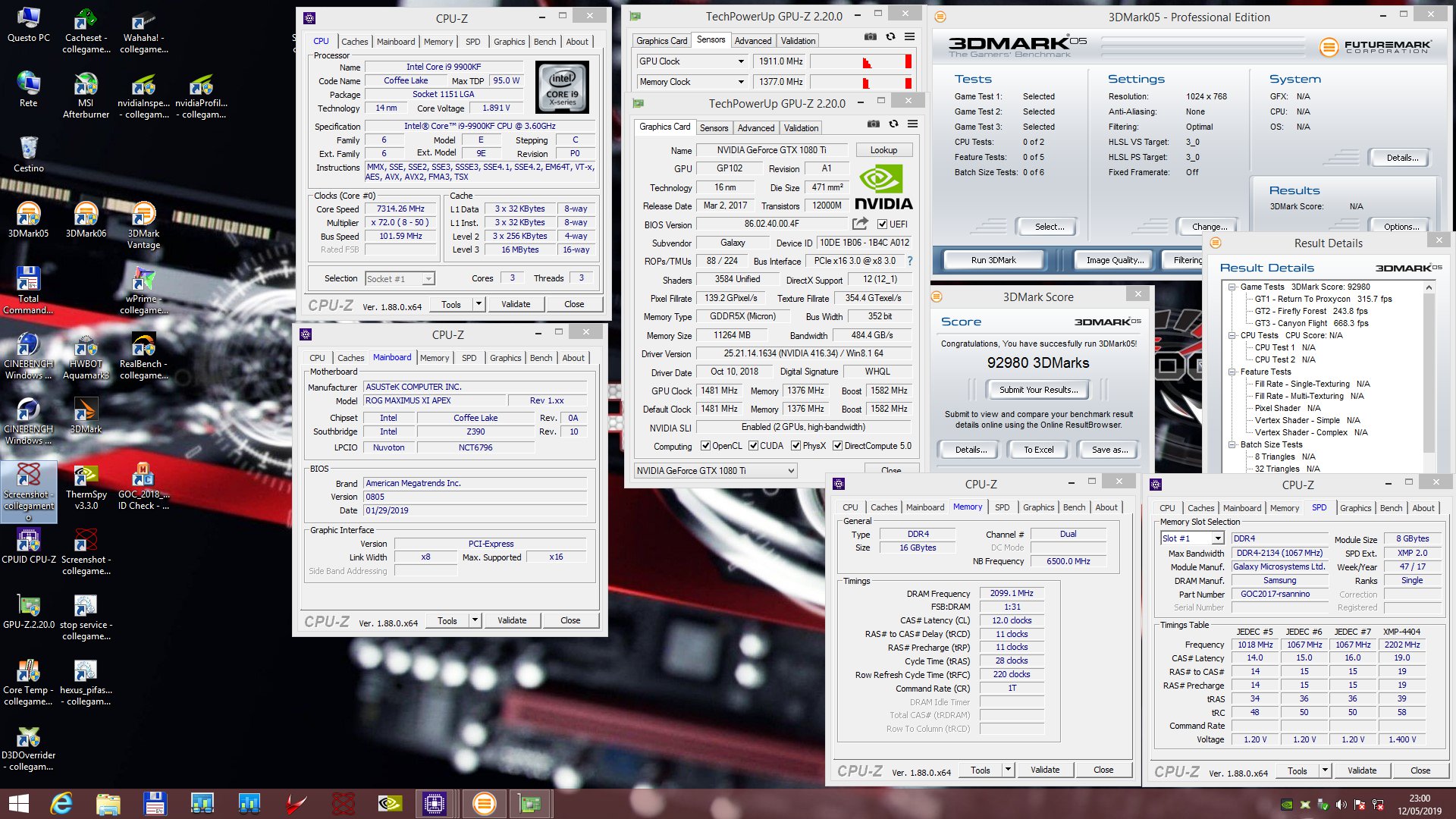Screen dimensions: 1456x819
Task: Collapse Game Tests tree node
Action: click(x=1233, y=287)
